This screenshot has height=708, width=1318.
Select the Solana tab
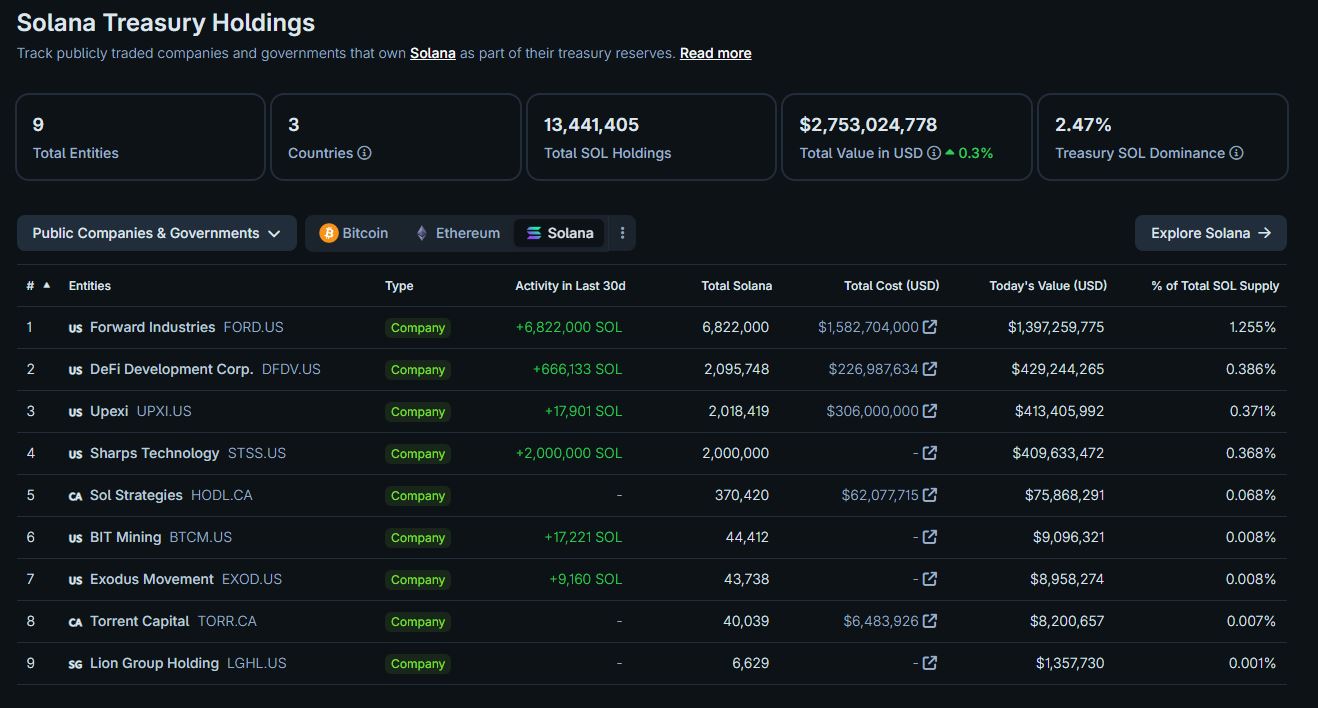tap(560, 233)
